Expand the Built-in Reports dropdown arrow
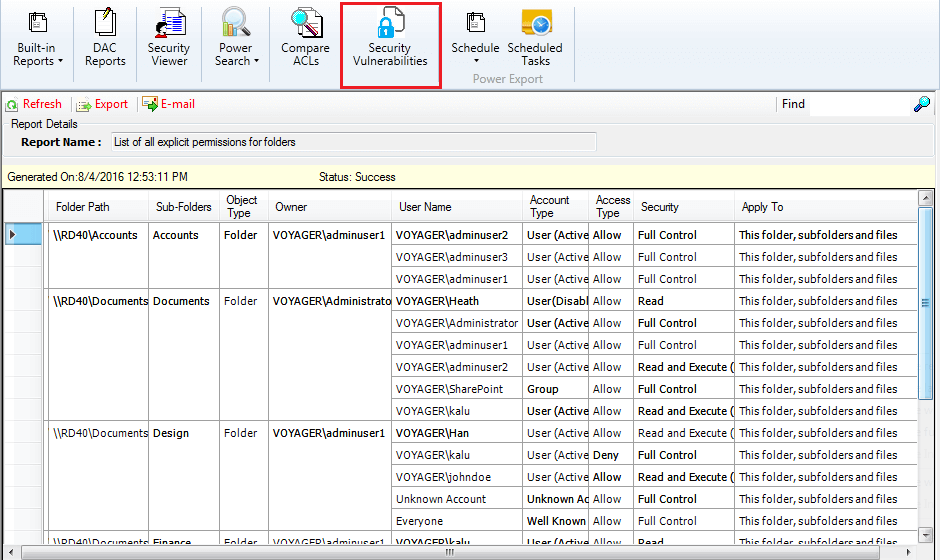 [x=60, y=61]
